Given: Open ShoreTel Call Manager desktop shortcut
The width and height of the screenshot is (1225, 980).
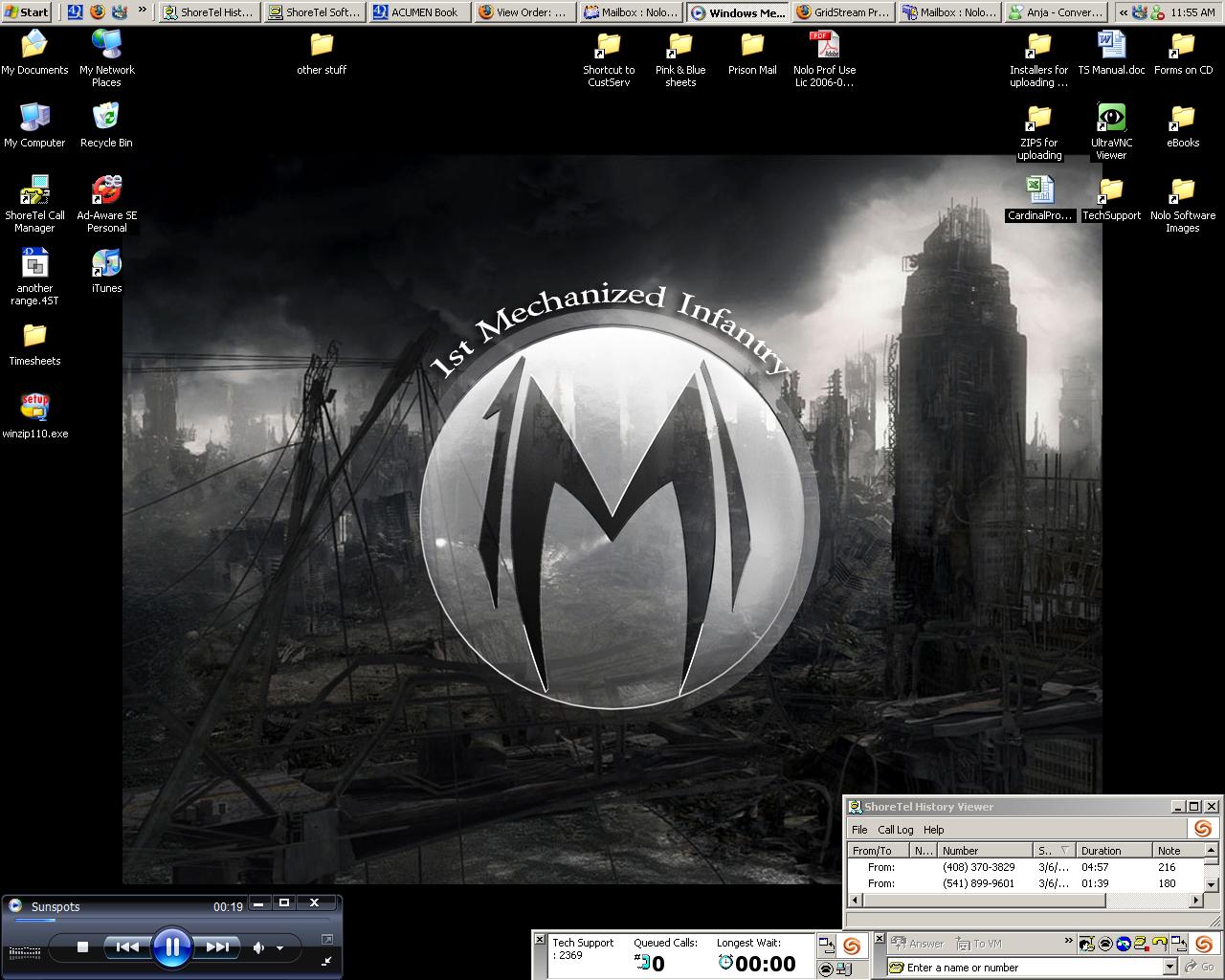Looking at the screenshot, I should [x=34, y=192].
